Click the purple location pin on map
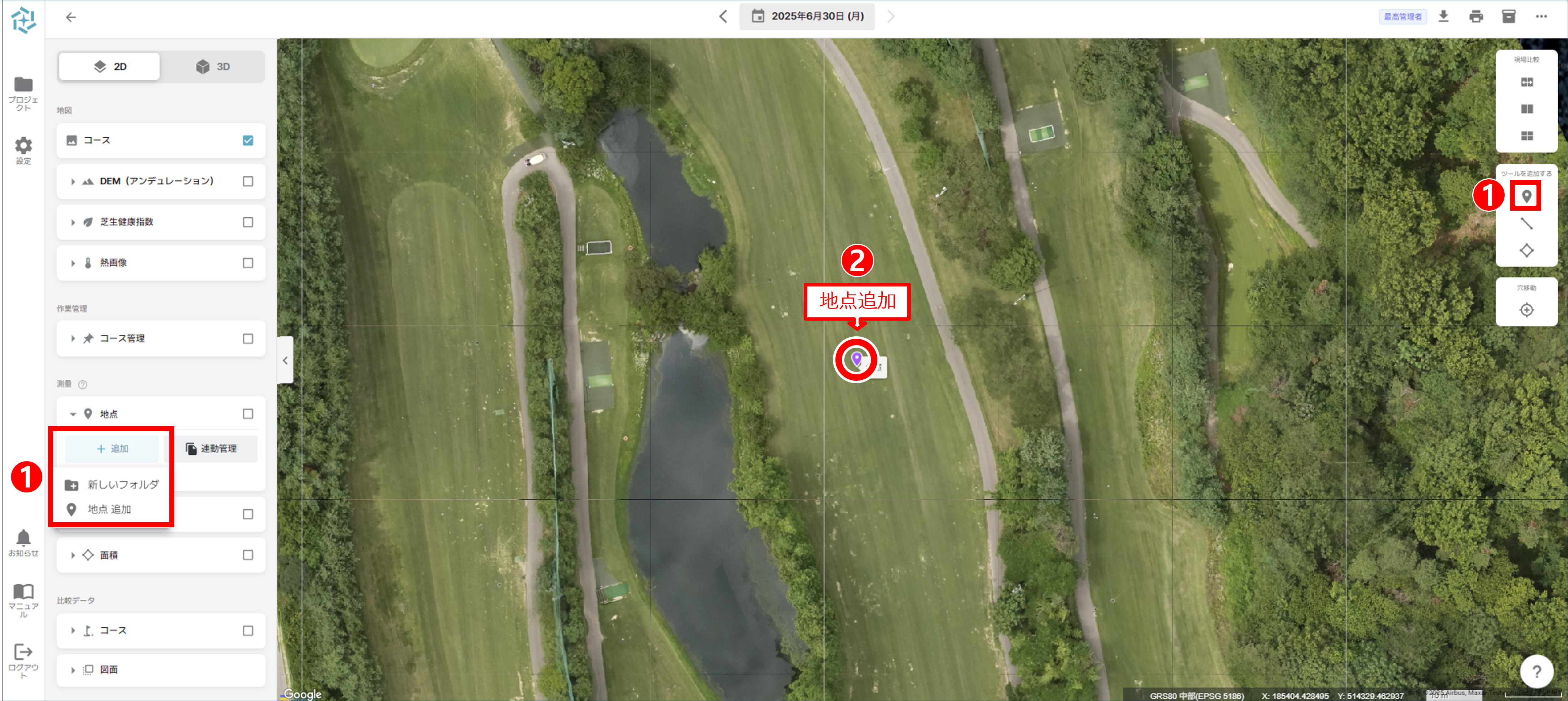This screenshot has height=701, width=1568. point(856,359)
